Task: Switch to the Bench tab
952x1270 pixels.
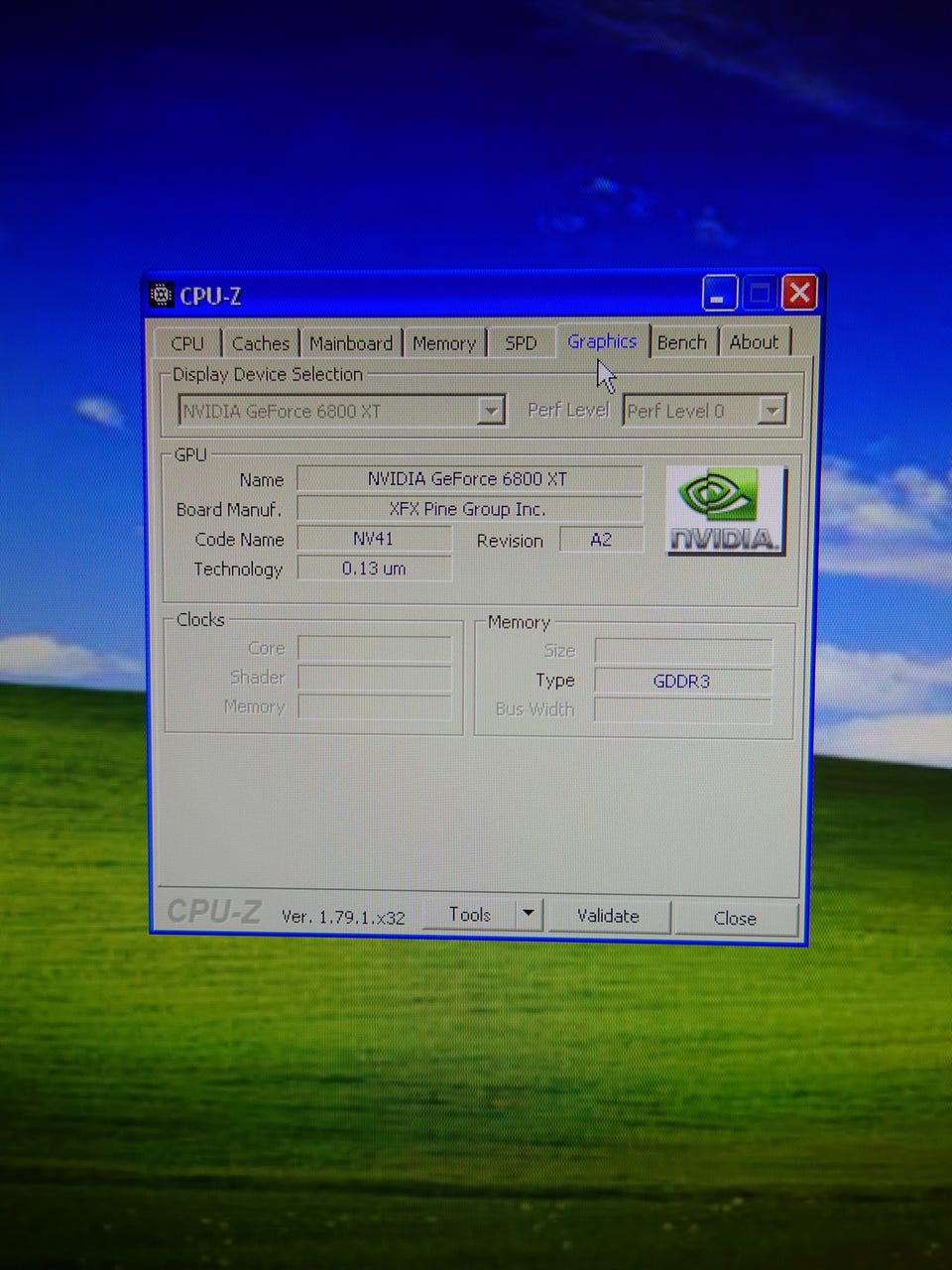Action: point(682,342)
